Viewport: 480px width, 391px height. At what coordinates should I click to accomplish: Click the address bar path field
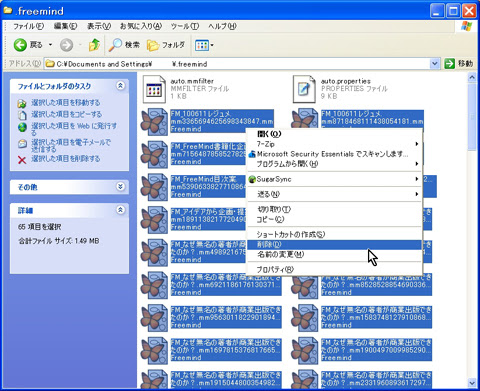pos(237,64)
